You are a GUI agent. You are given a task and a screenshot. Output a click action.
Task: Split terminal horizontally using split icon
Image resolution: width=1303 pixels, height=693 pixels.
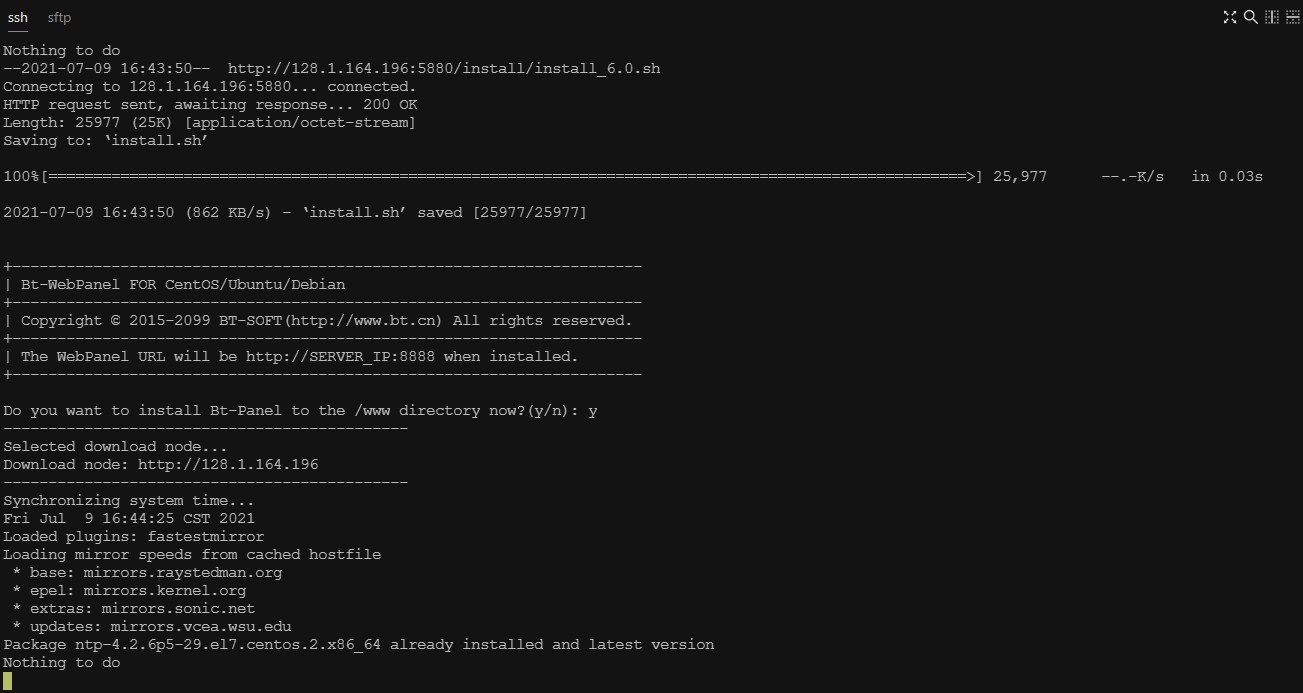[x=1292, y=17]
